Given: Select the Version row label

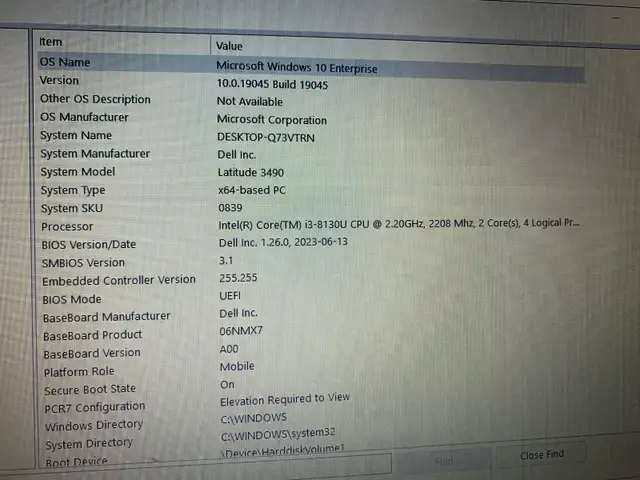Looking at the screenshot, I should (x=59, y=80).
